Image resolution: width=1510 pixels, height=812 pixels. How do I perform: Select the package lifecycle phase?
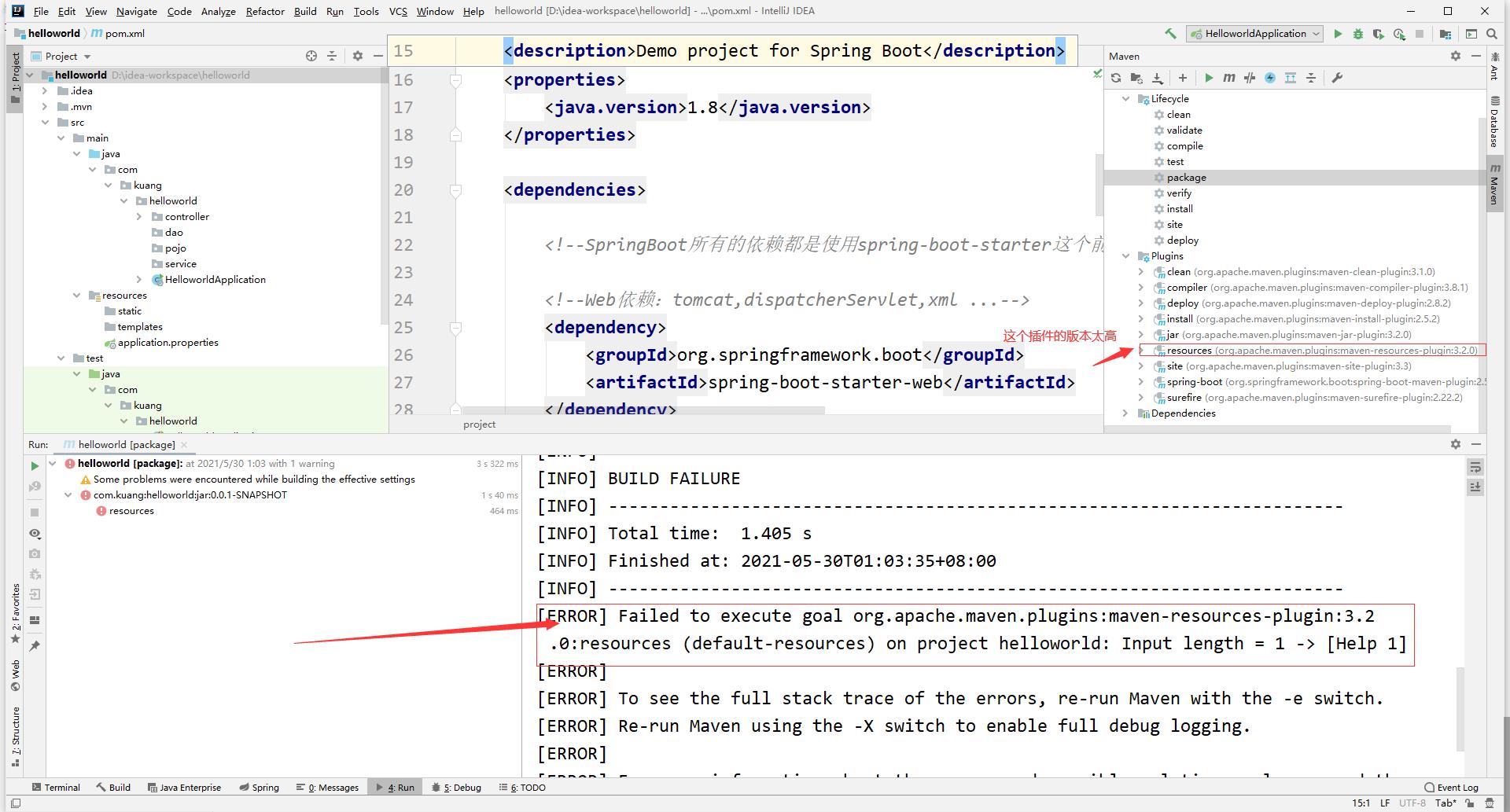point(1186,178)
